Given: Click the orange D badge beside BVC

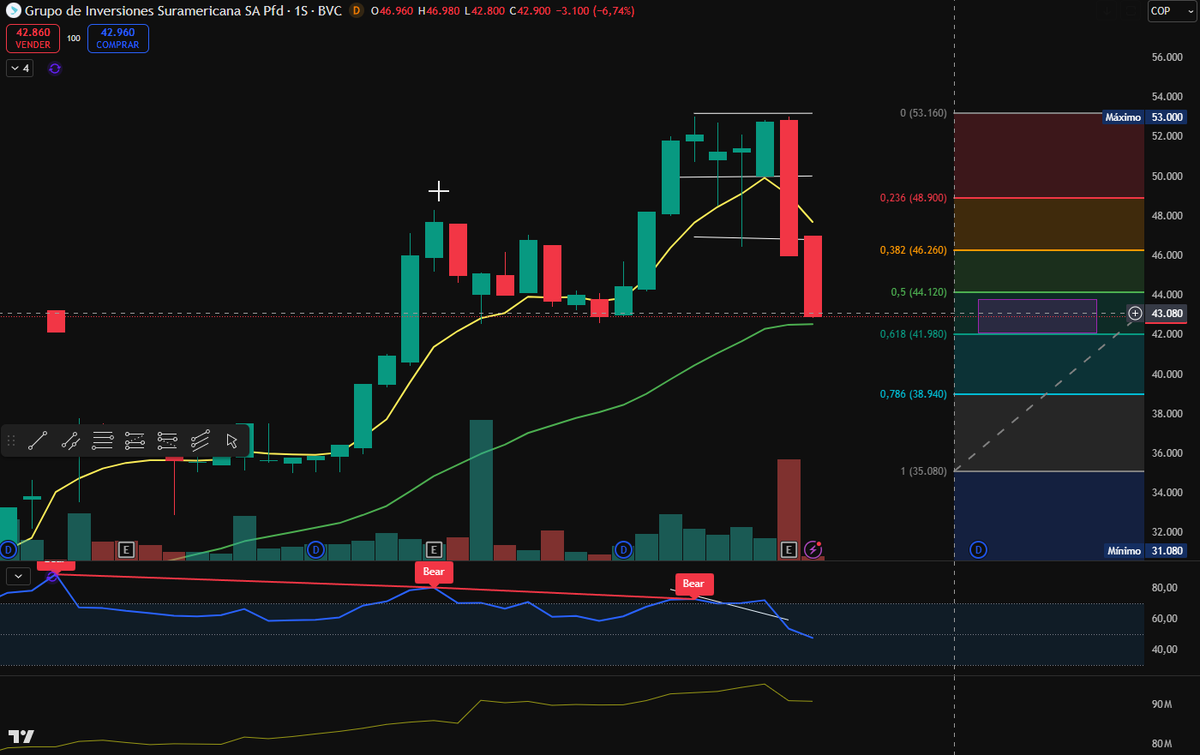Looking at the screenshot, I should pos(358,10).
